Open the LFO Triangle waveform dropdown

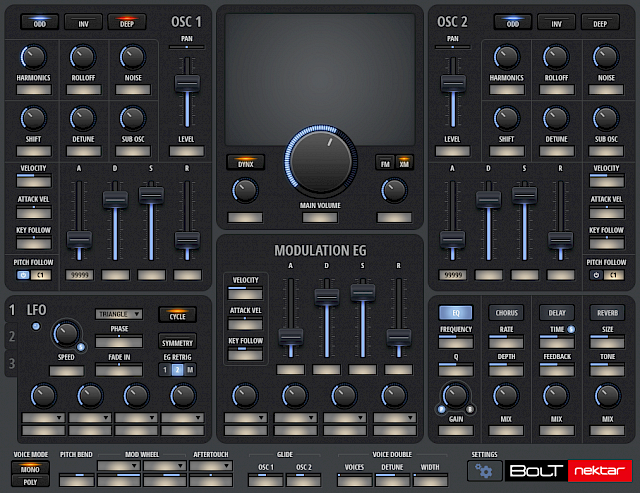tap(119, 314)
